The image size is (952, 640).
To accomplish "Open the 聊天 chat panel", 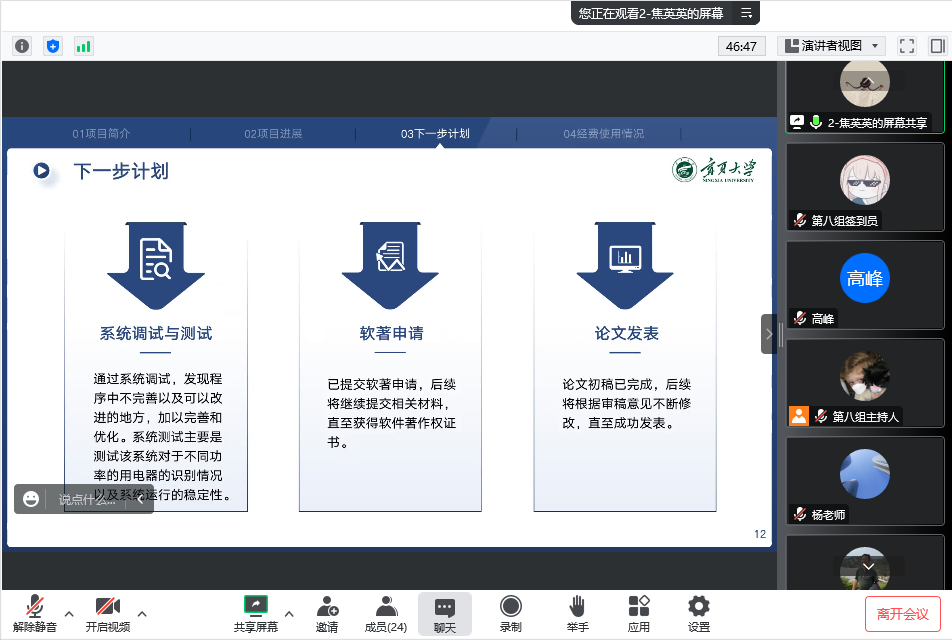I will point(444,614).
